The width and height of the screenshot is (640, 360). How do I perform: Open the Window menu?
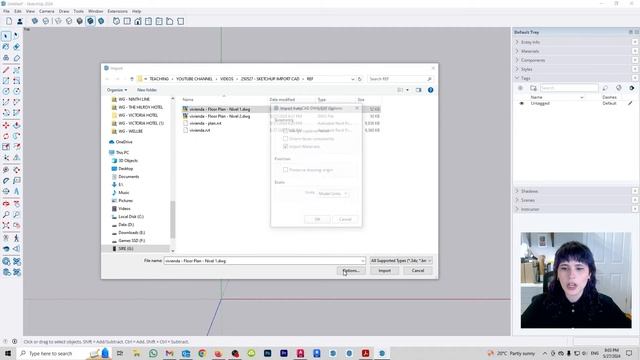[x=96, y=11]
